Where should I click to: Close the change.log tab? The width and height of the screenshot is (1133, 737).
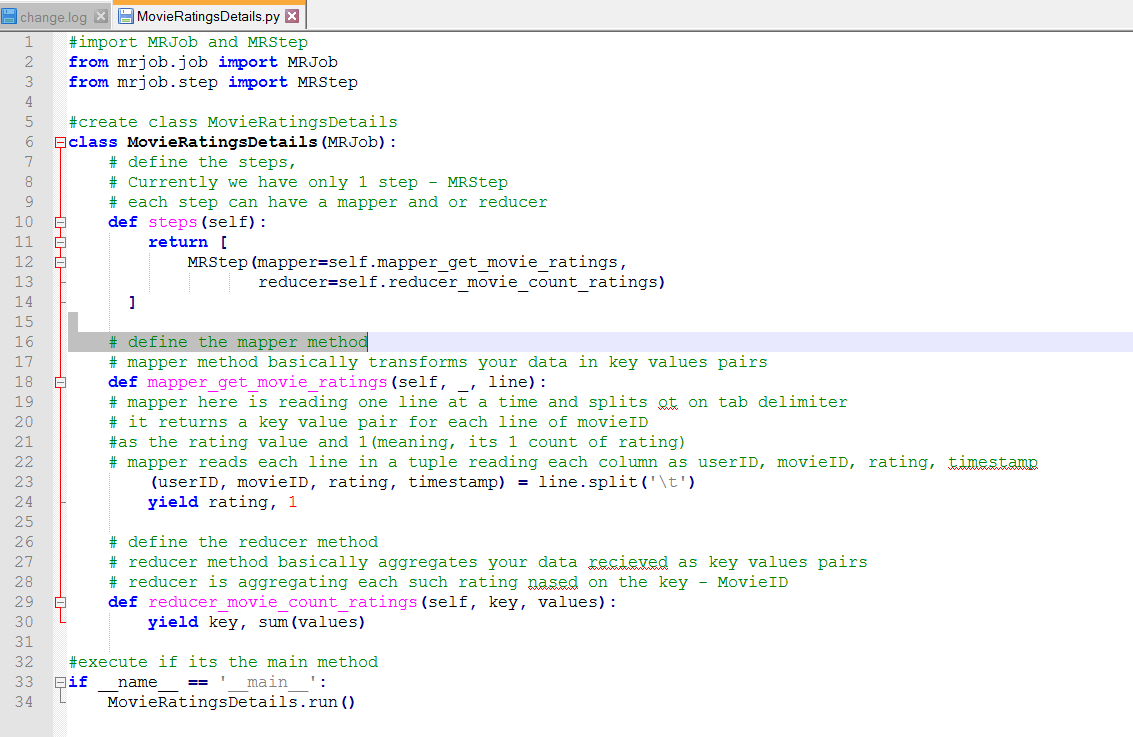(101, 16)
